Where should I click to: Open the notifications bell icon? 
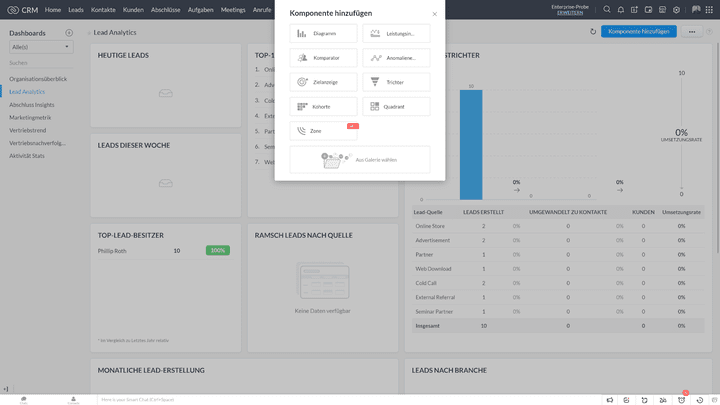[620, 9]
